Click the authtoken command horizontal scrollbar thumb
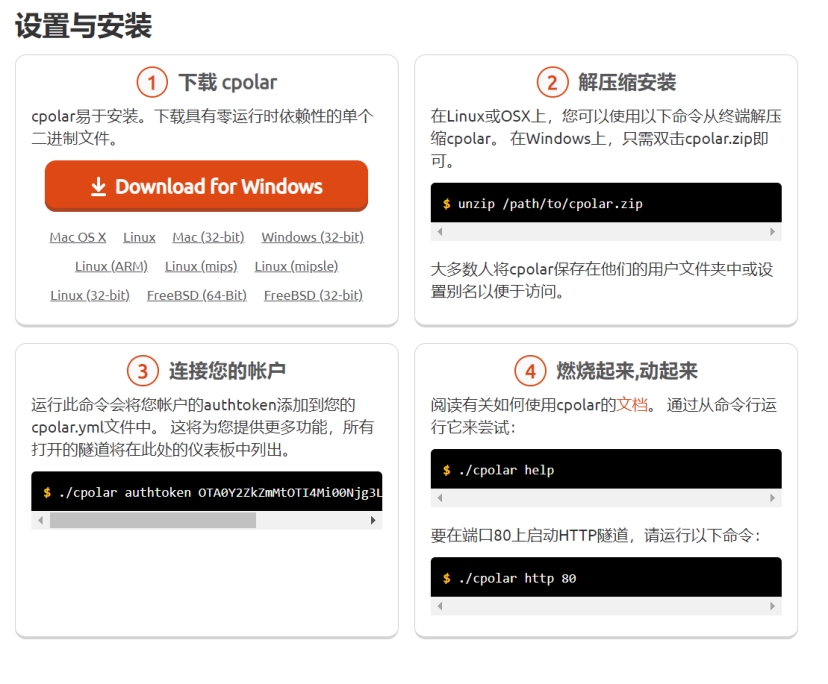Screen dimensions: 828x684 pyautogui.click(x=153, y=520)
